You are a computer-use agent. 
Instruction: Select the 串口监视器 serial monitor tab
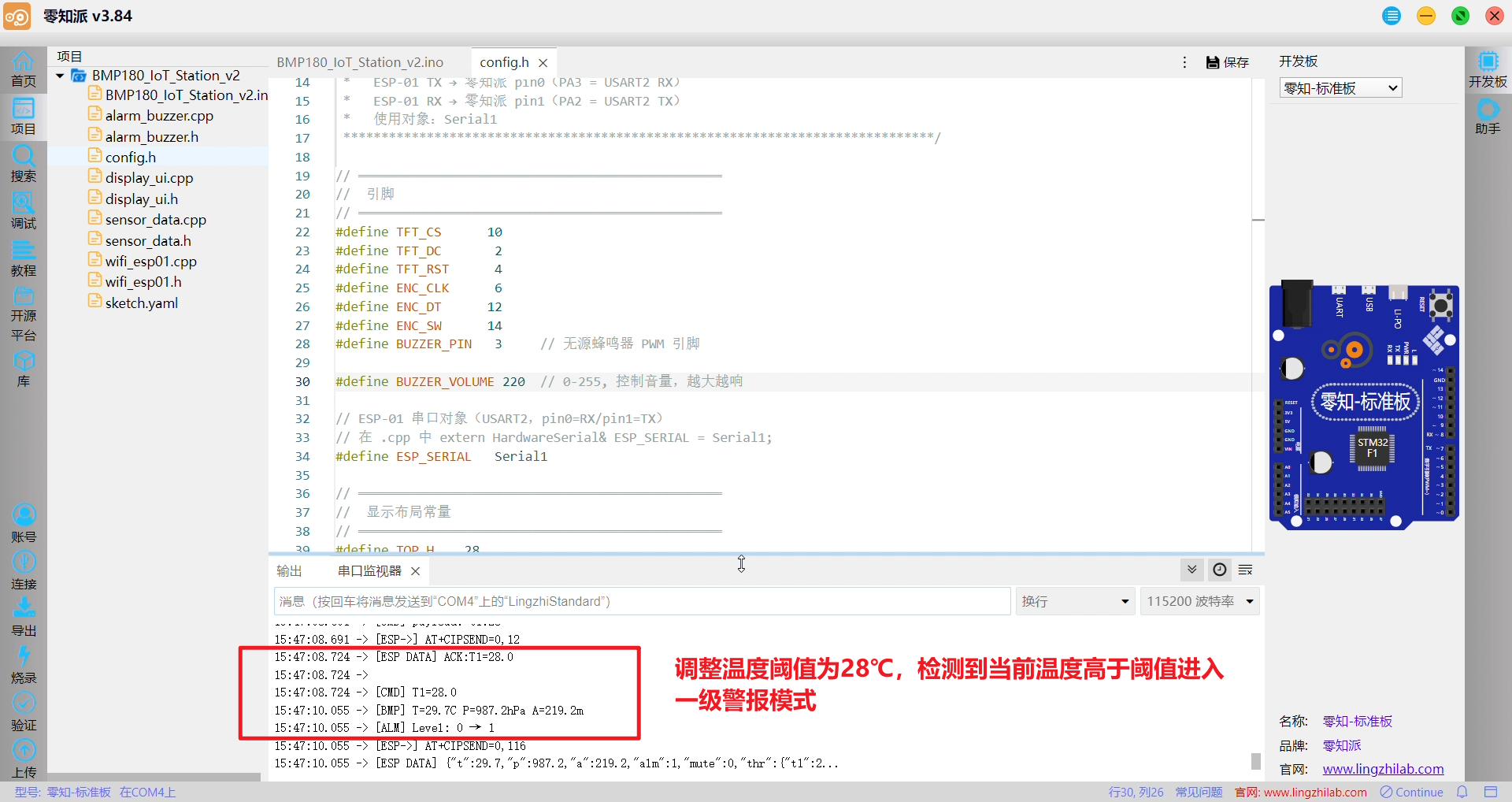(x=369, y=571)
